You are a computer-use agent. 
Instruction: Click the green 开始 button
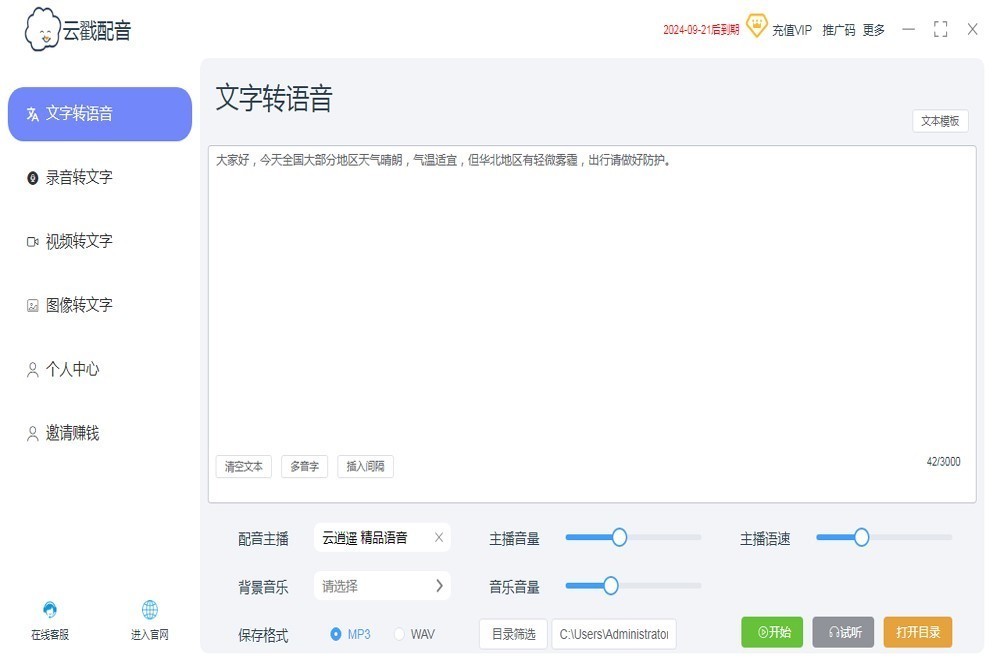(772, 632)
